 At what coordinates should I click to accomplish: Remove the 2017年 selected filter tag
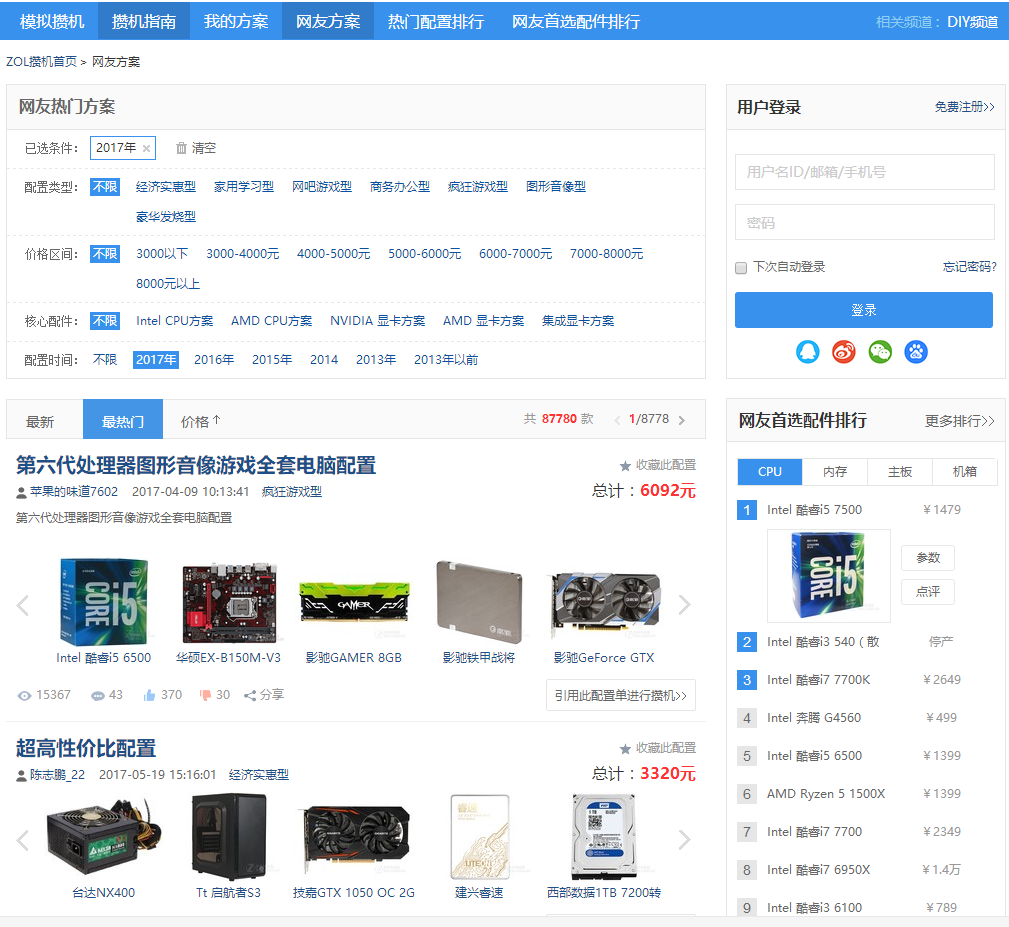pos(147,149)
